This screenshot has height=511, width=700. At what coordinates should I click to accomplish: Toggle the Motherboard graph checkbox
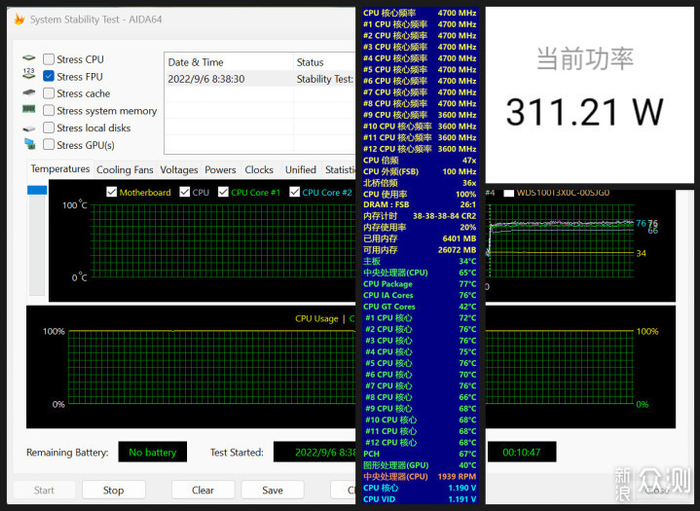tap(112, 192)
